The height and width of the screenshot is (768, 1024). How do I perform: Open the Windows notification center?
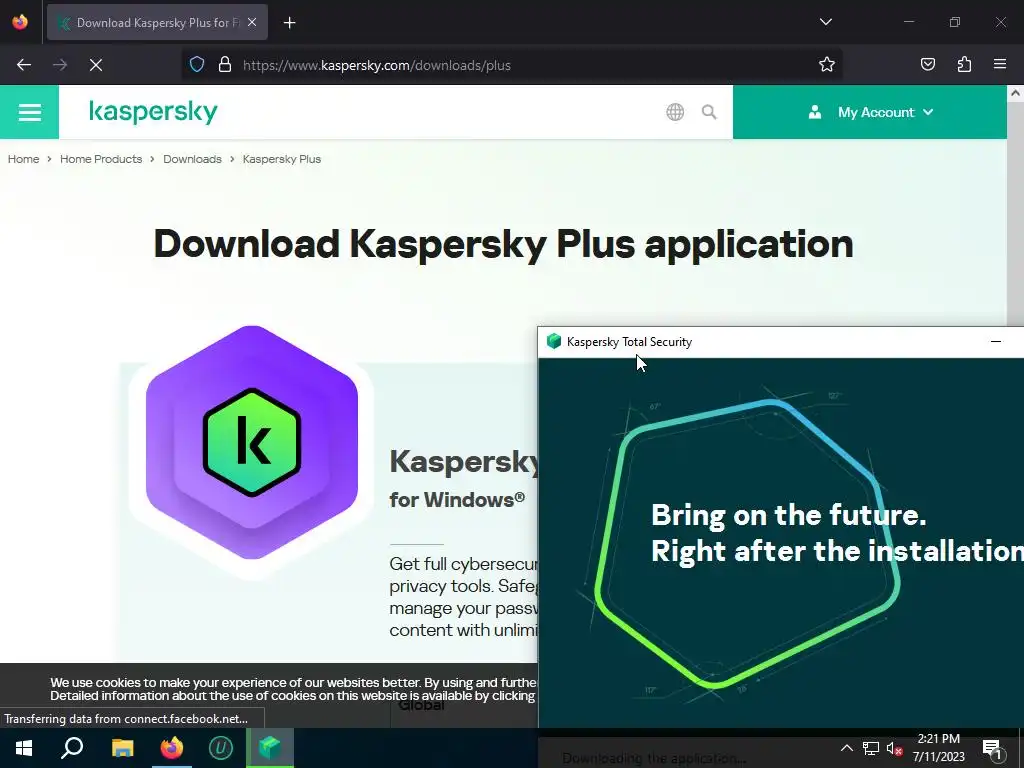(x=993, y=748)
